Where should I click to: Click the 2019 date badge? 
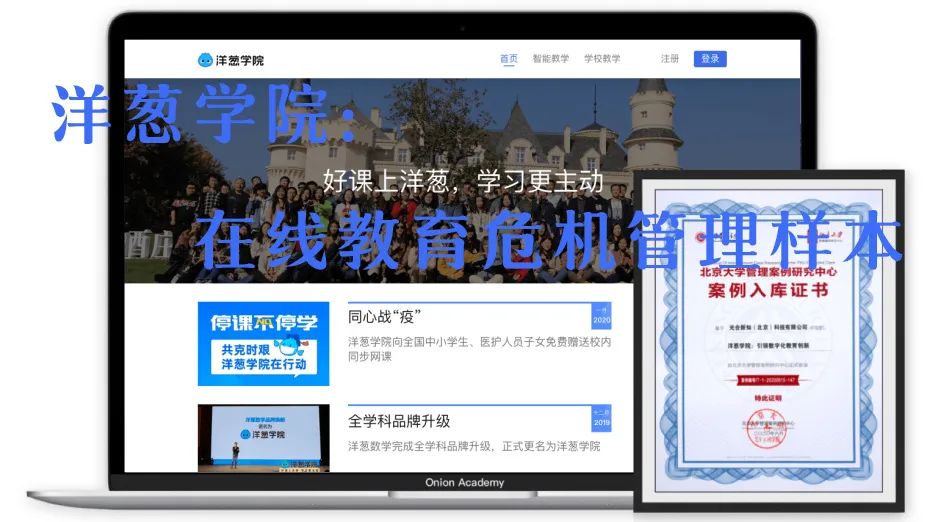pos(601,419)
